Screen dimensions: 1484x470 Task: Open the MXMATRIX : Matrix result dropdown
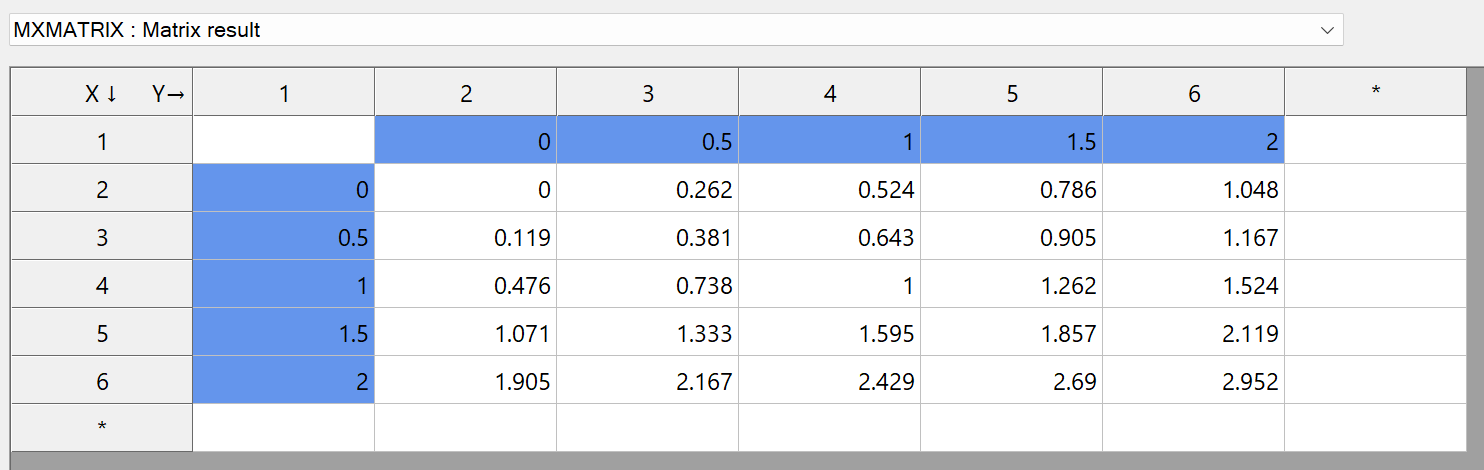coord(676,30)
